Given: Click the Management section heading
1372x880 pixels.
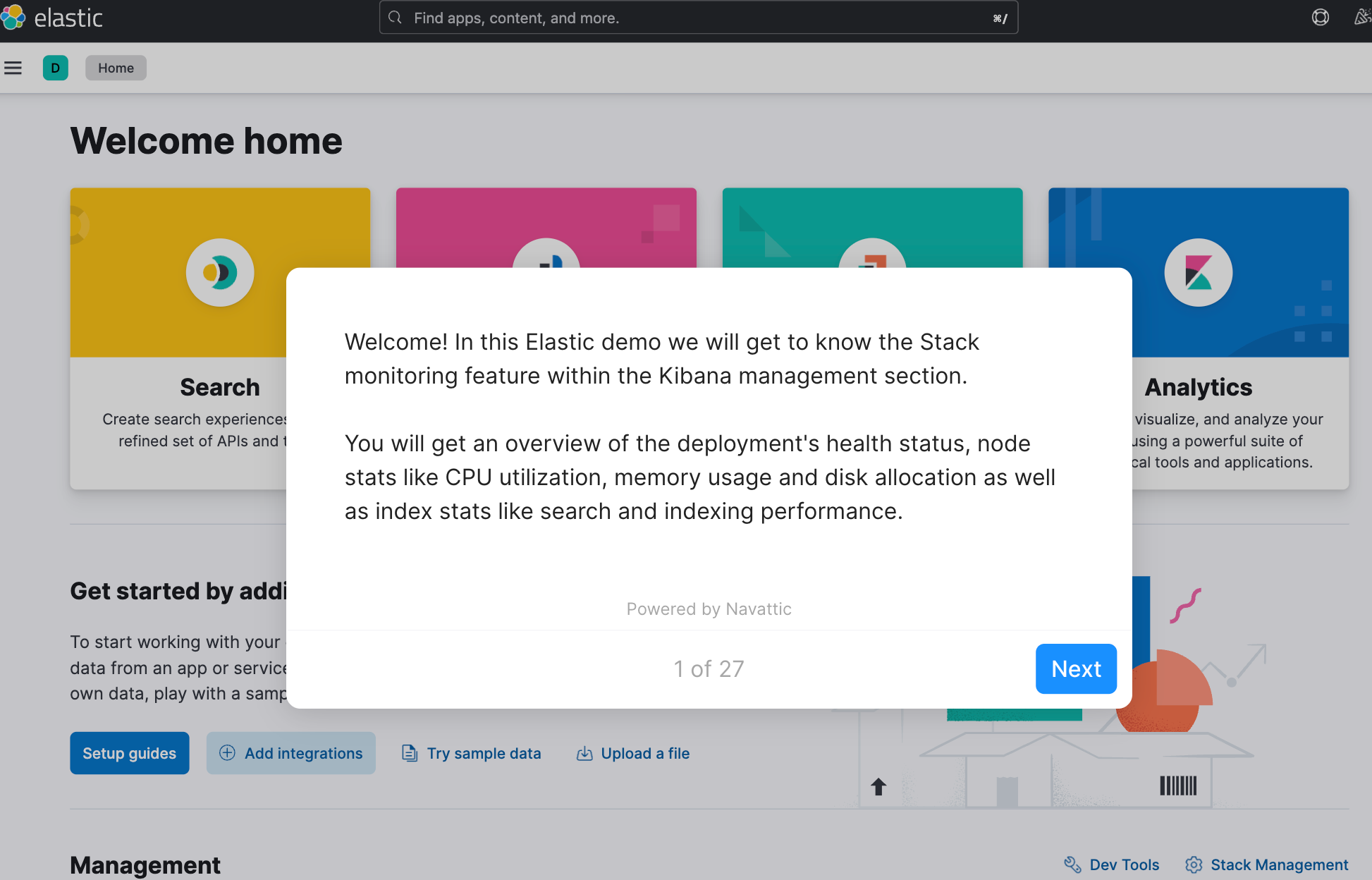Looking at the screenshot, I should point(145,864).
